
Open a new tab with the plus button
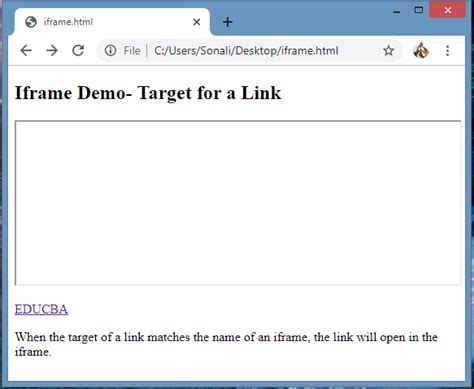227,22
